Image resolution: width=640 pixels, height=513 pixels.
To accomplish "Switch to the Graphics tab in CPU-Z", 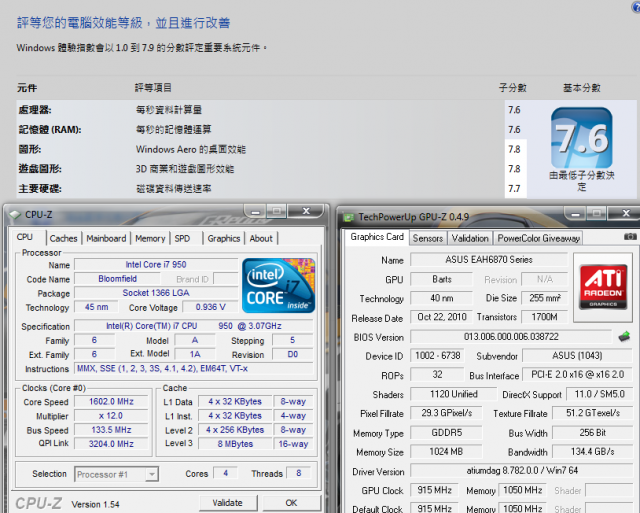I will click(x=224, y=238).
